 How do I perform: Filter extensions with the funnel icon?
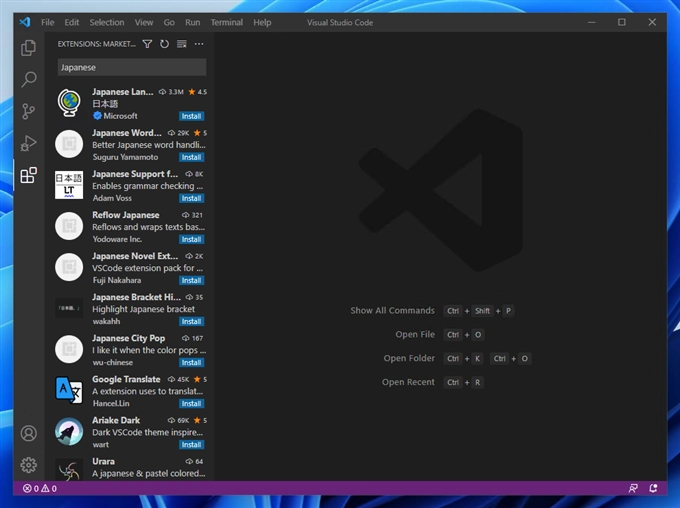click(x=147, y=44)
